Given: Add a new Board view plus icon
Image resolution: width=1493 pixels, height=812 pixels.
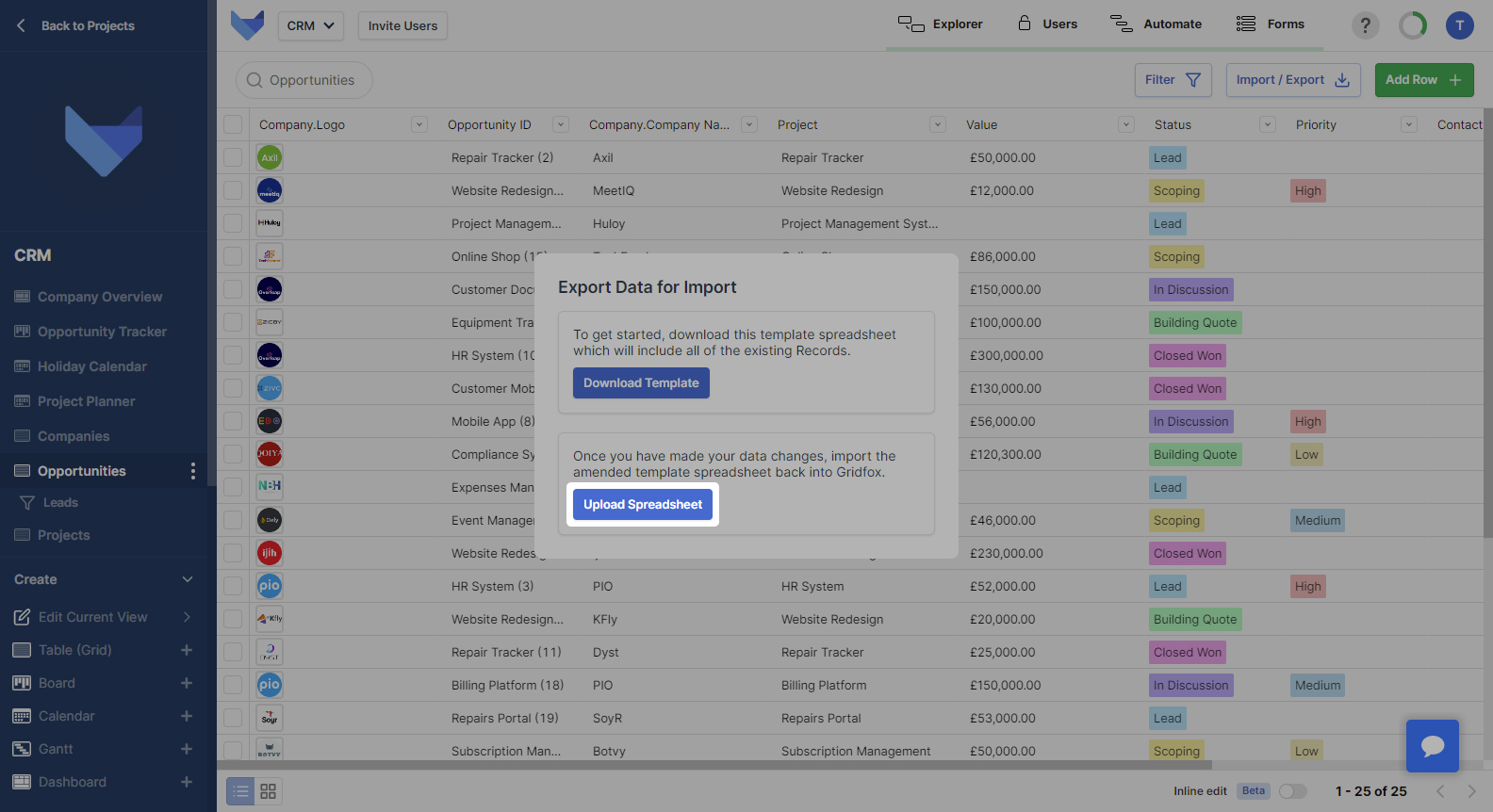Looking at the screenshot, I should [x=187, y=683].
